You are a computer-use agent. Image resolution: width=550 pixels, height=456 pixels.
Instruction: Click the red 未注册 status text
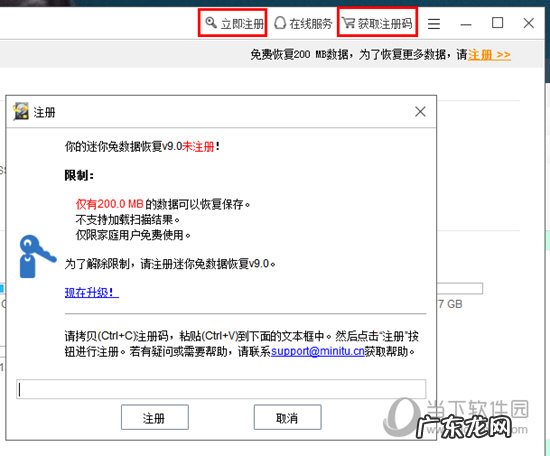coord(199,146)
